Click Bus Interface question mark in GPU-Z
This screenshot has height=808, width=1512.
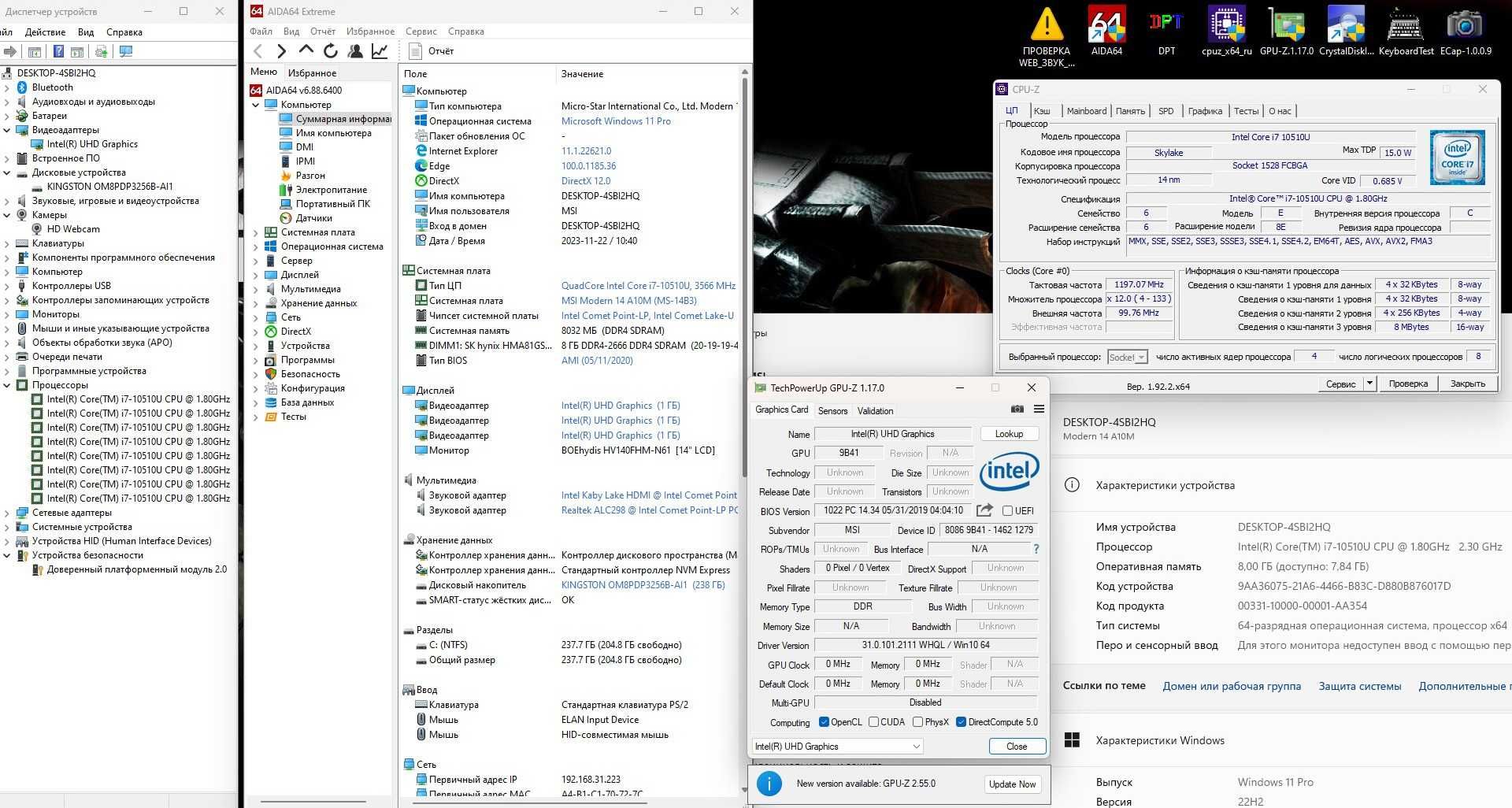tap(1036, 549)
